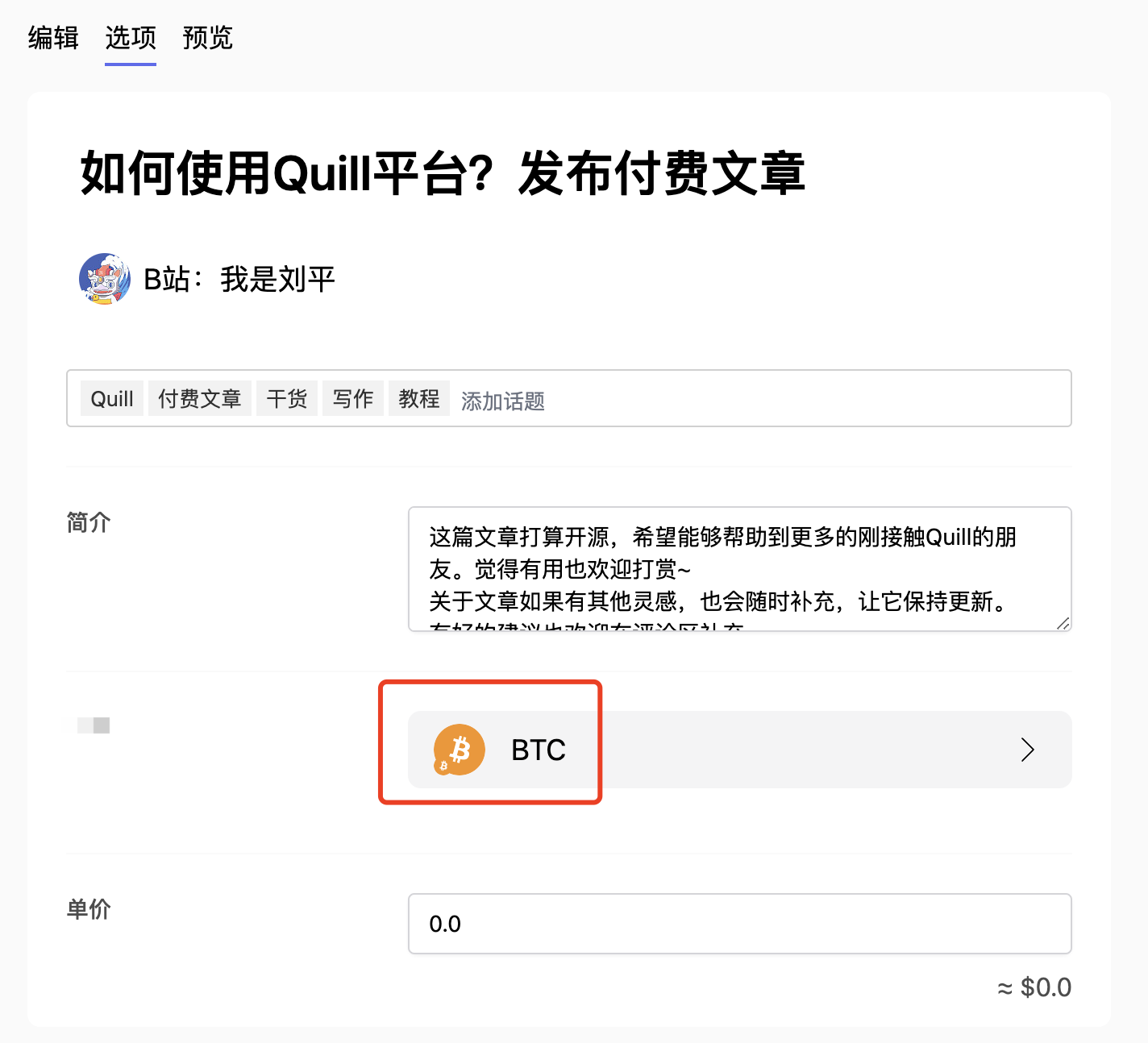Focus the 添加话题 input field

726,401
